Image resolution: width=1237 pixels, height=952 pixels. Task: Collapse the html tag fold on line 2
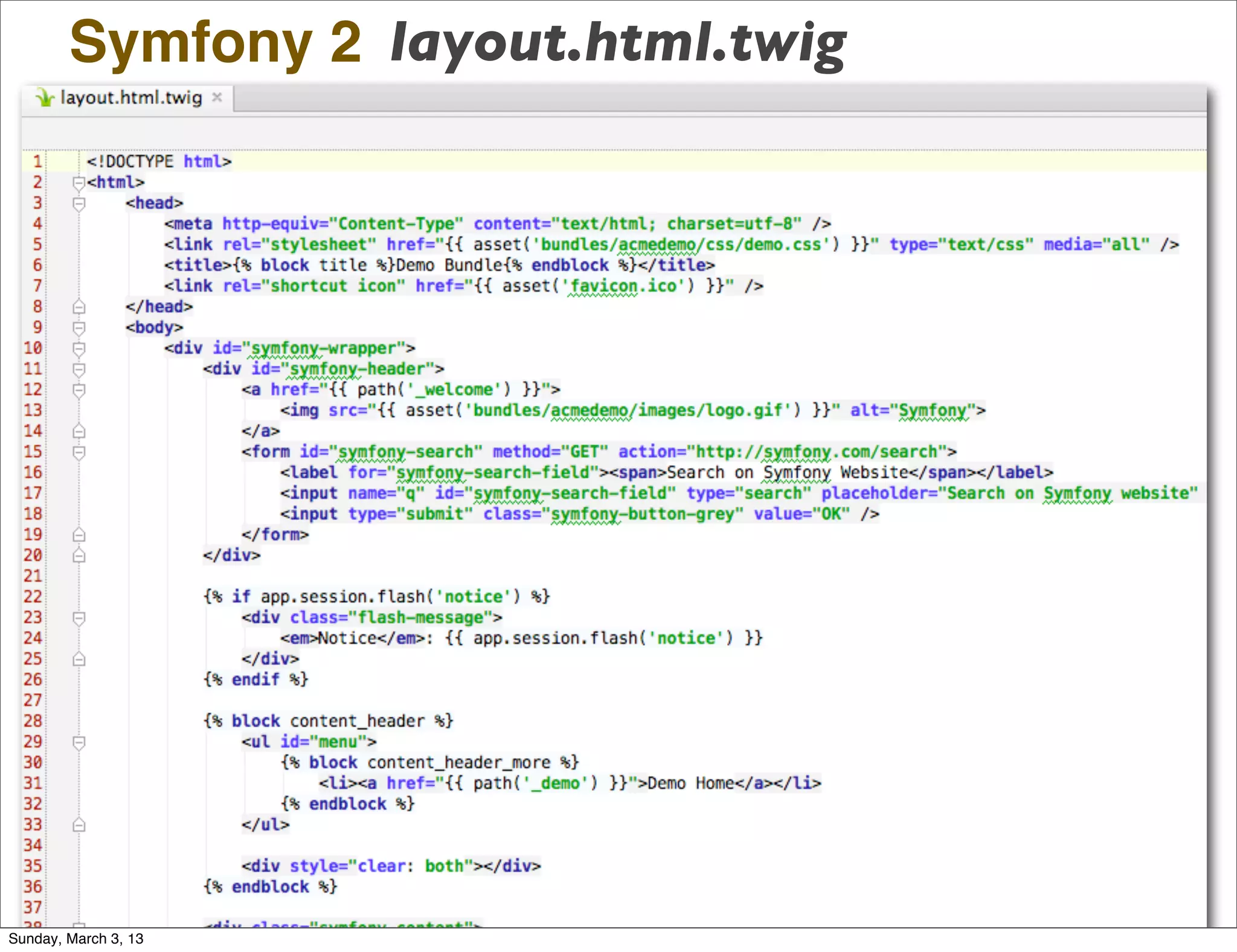79,182
